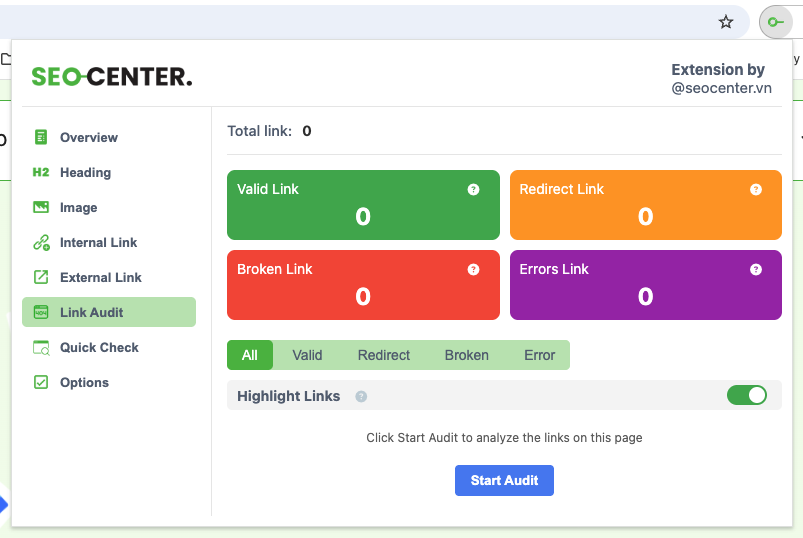
Task: Open the Heading section via its H2 icon
Action: [x=41, y=172]
